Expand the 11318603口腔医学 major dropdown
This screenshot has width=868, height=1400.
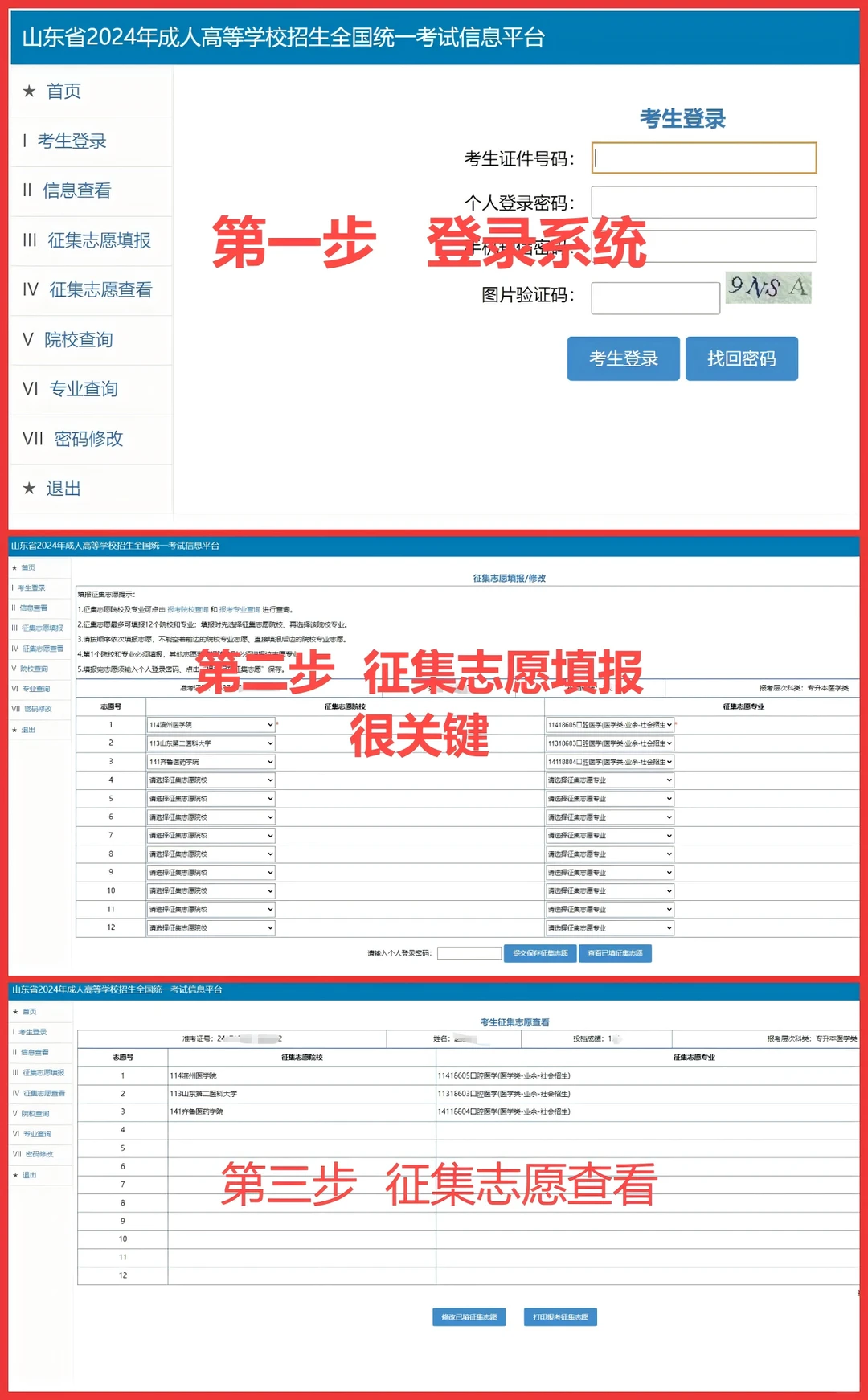pos(610,743)
